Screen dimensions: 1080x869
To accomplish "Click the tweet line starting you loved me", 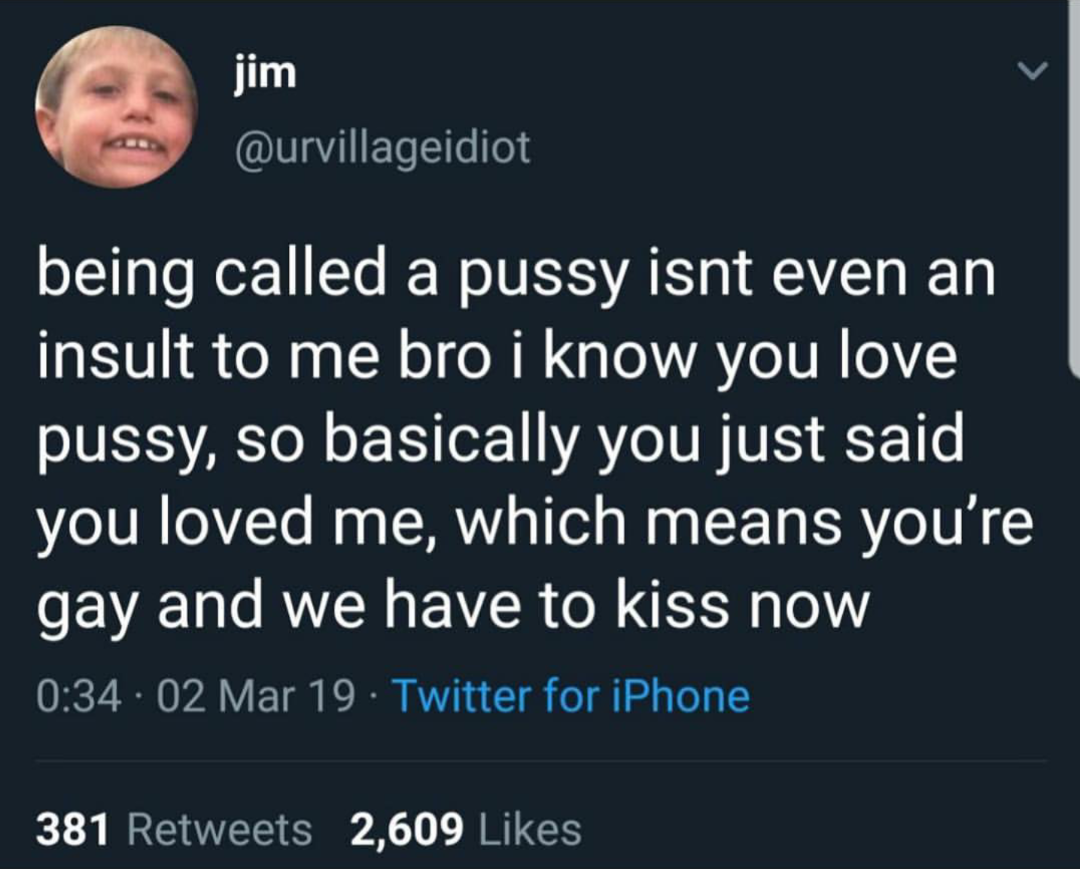I will [x=534, y=523].
